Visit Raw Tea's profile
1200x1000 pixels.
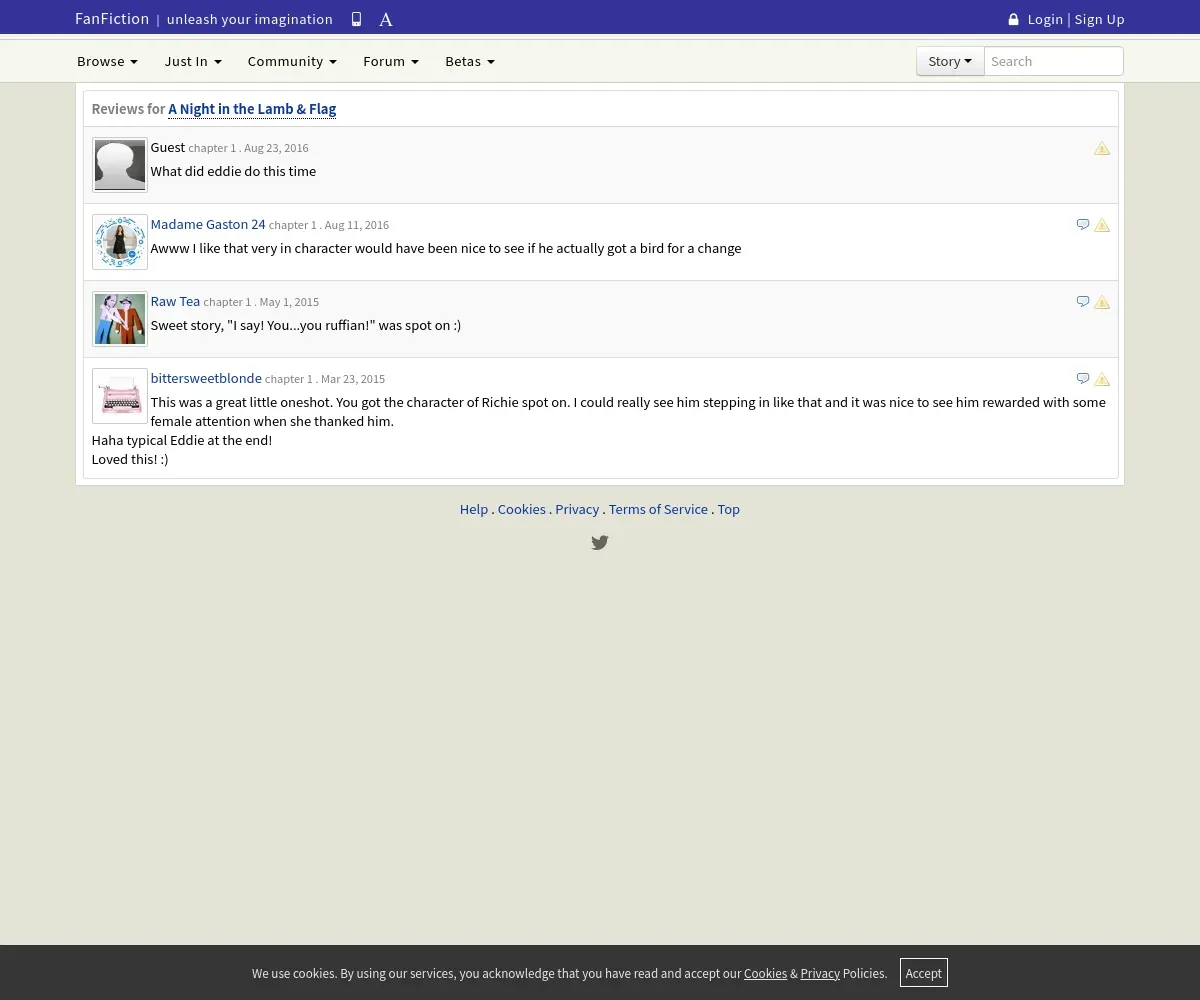(175, 301)
